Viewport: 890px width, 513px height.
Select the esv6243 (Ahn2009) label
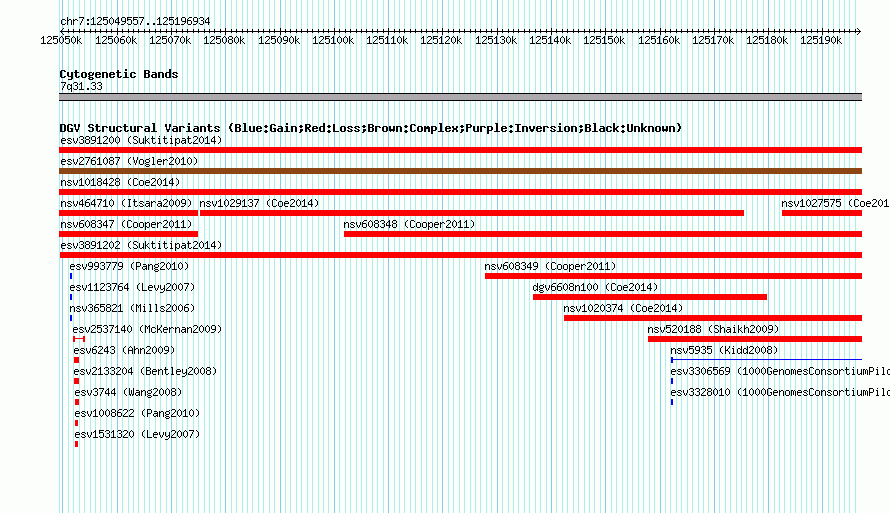[x=124, y=350]
